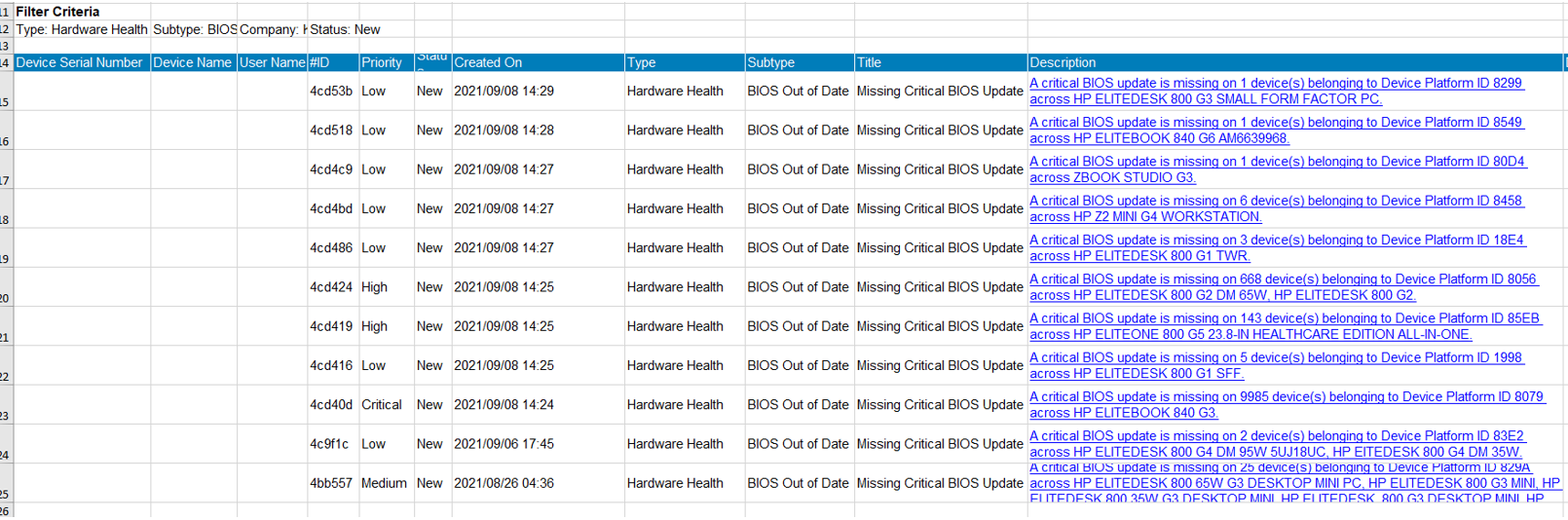Select the Device Serial Number column header
This screenshot has height=520, width=1568.
[80, 62]
